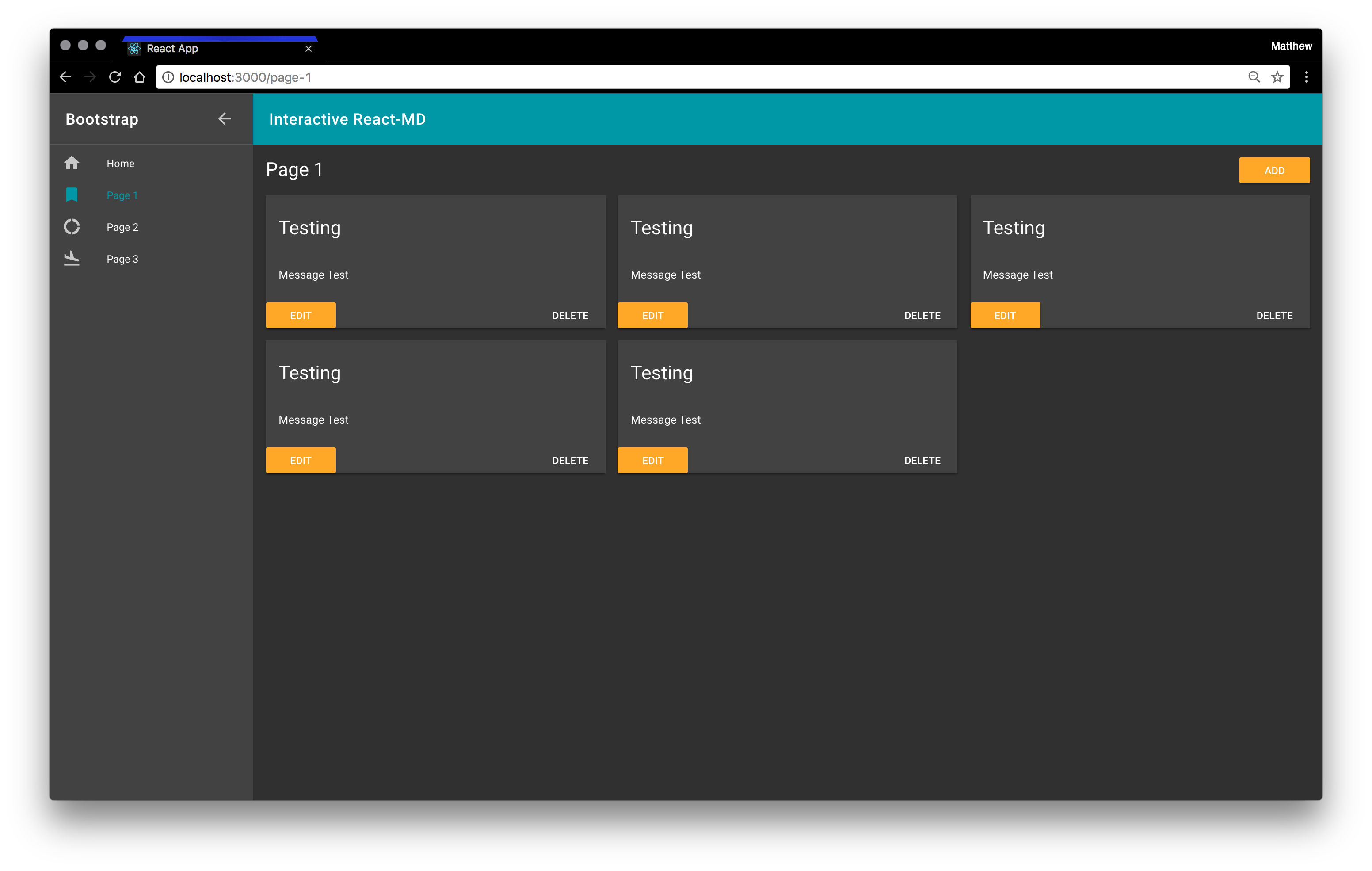Delete the third card in top row

tap(1274, 315)
